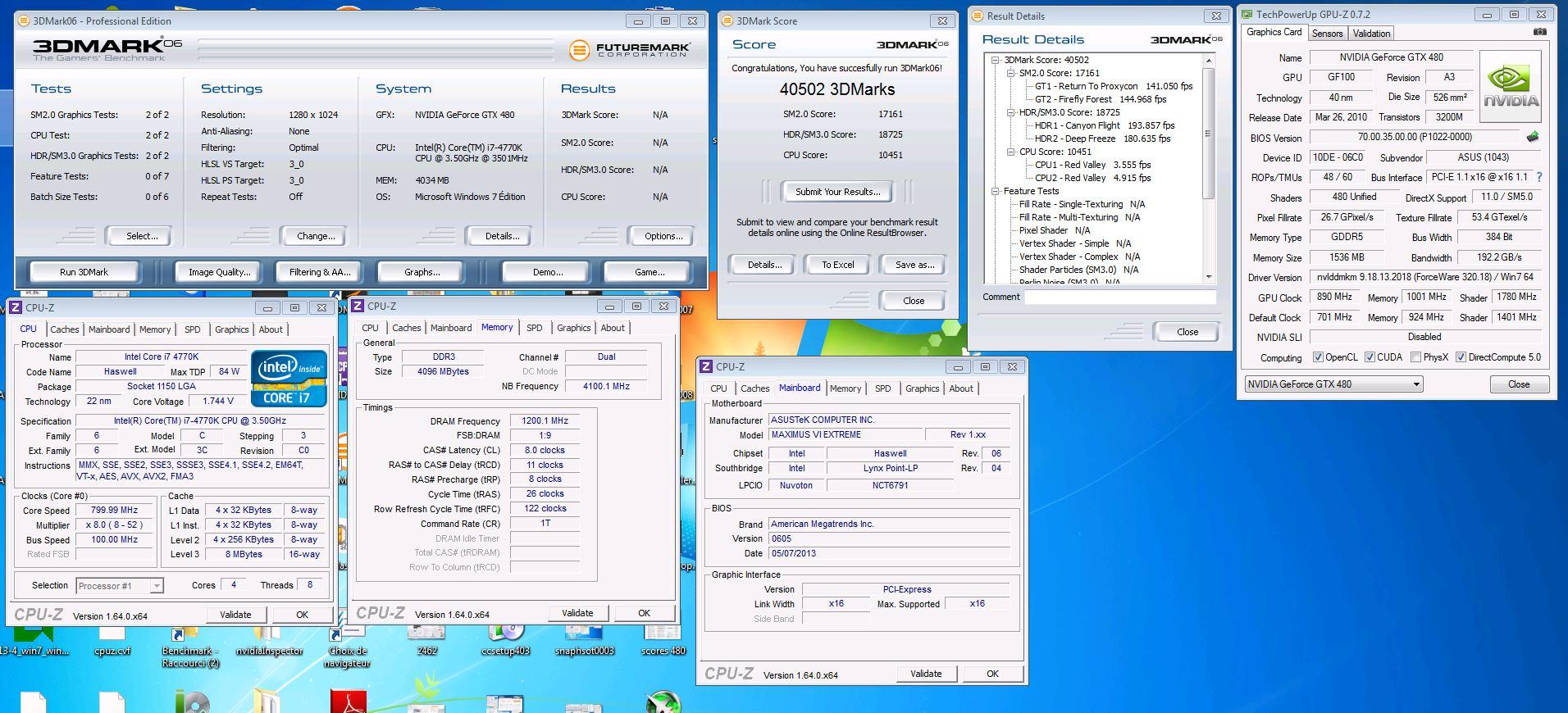Select CPU2 - Red Valley 4.915 fps row
Viewport: 1568px width, 713px height.
1092,178
